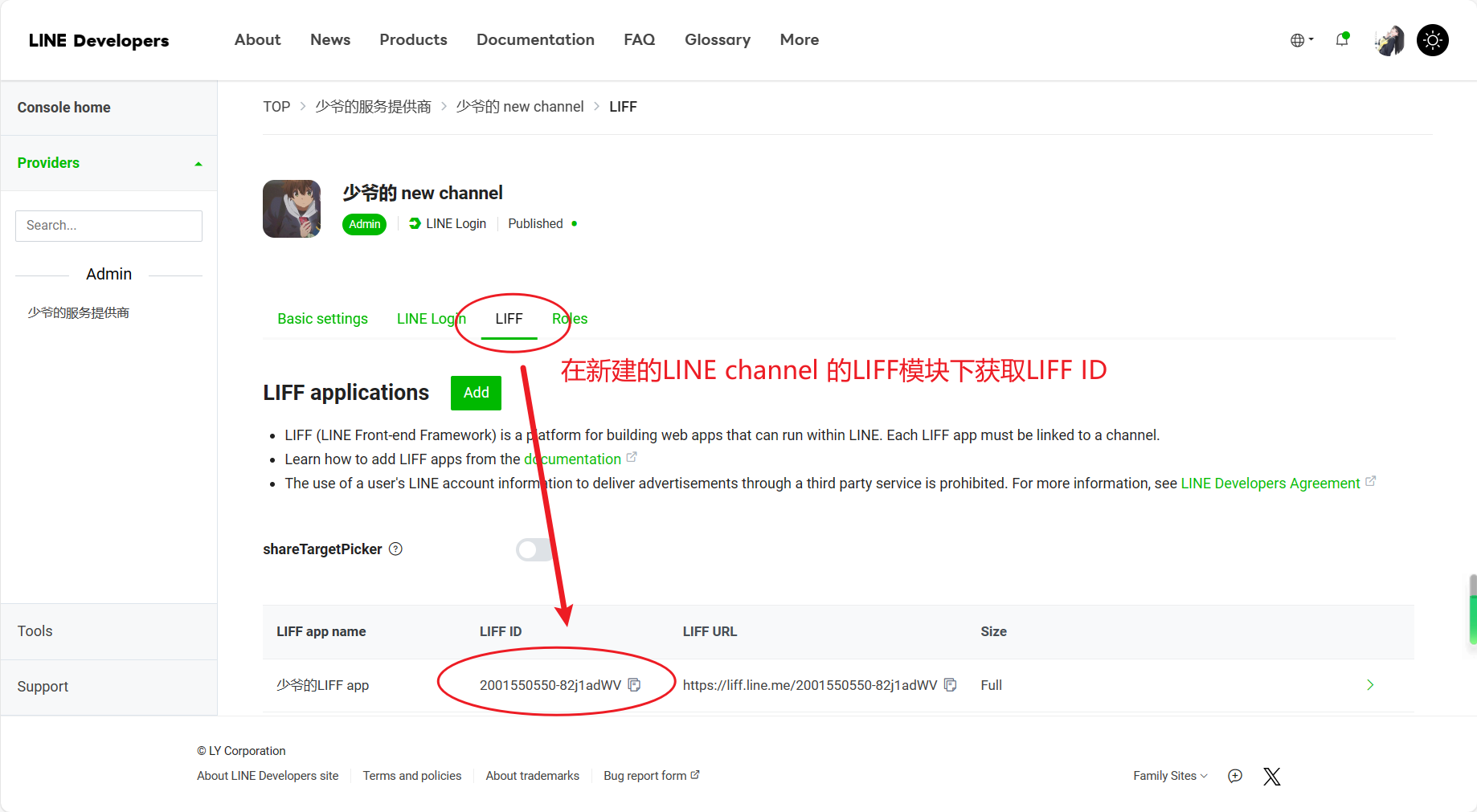Add a new LIFF application
The image size is (1477, 812).
click(x=476, y=393)
